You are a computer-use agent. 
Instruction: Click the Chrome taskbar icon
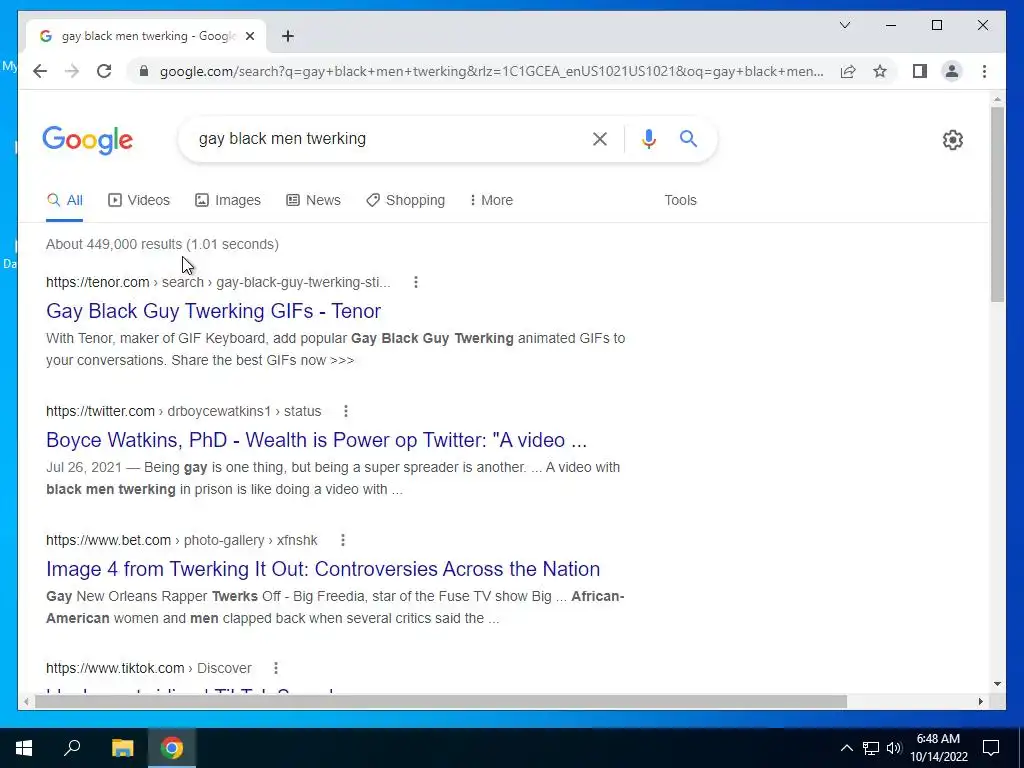[x=172, y=748]
